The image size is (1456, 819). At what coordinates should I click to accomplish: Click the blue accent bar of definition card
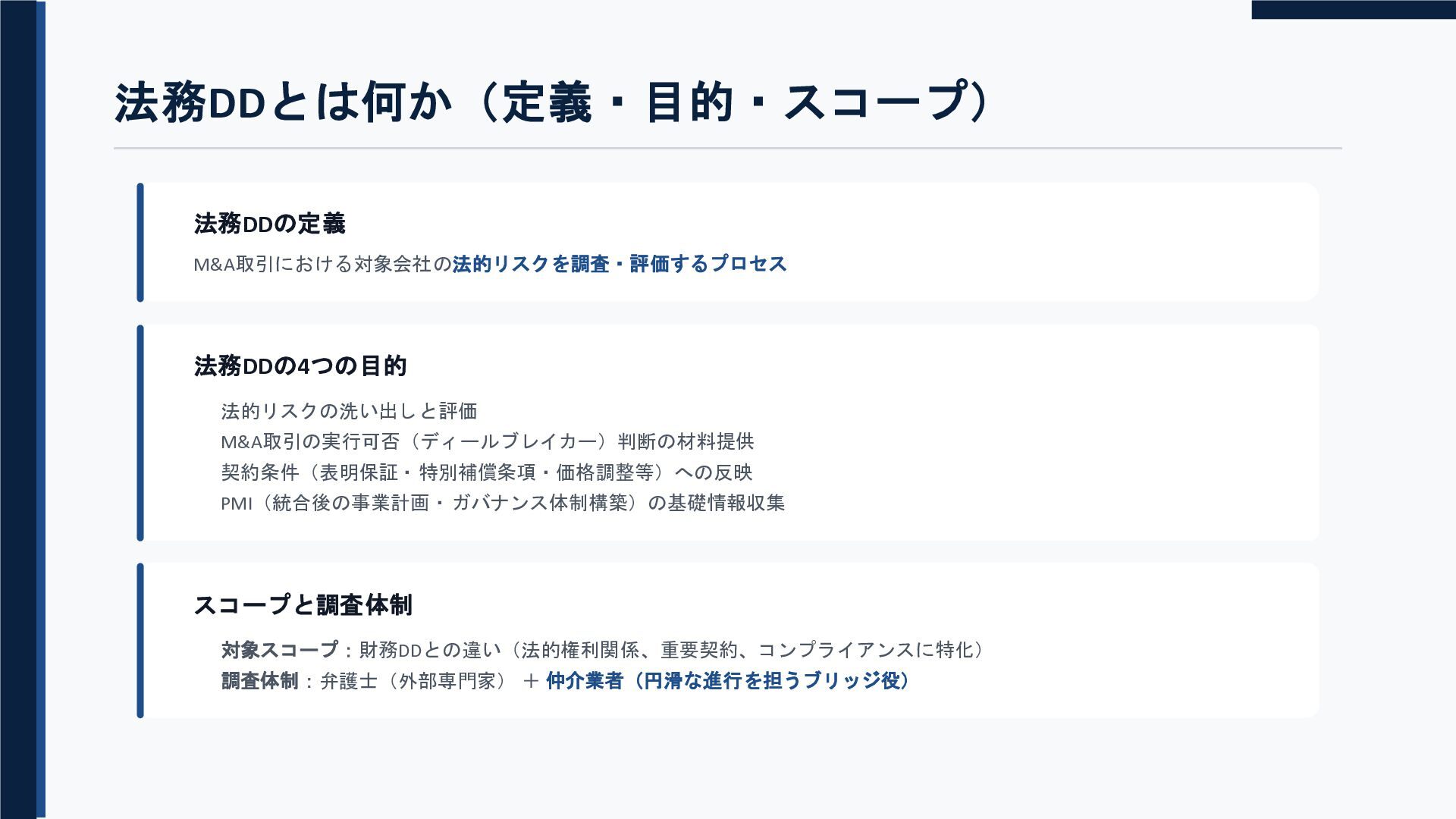(140, 242)
